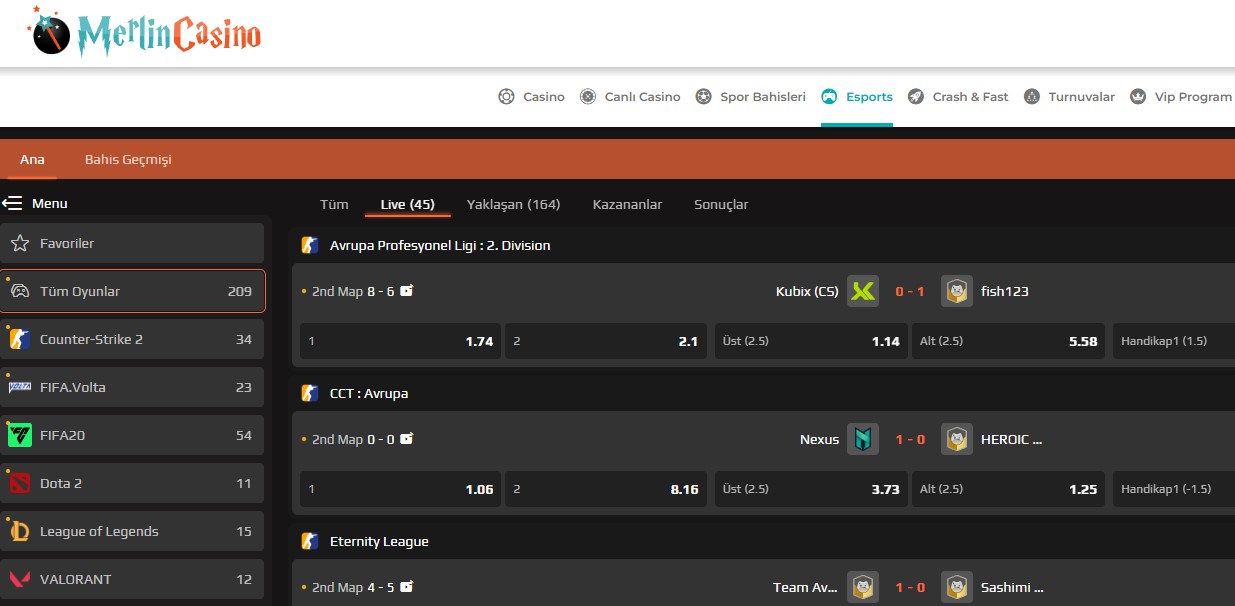Open Favoriler star in sidebar
1235x606 pixels.
coord(20,244)
